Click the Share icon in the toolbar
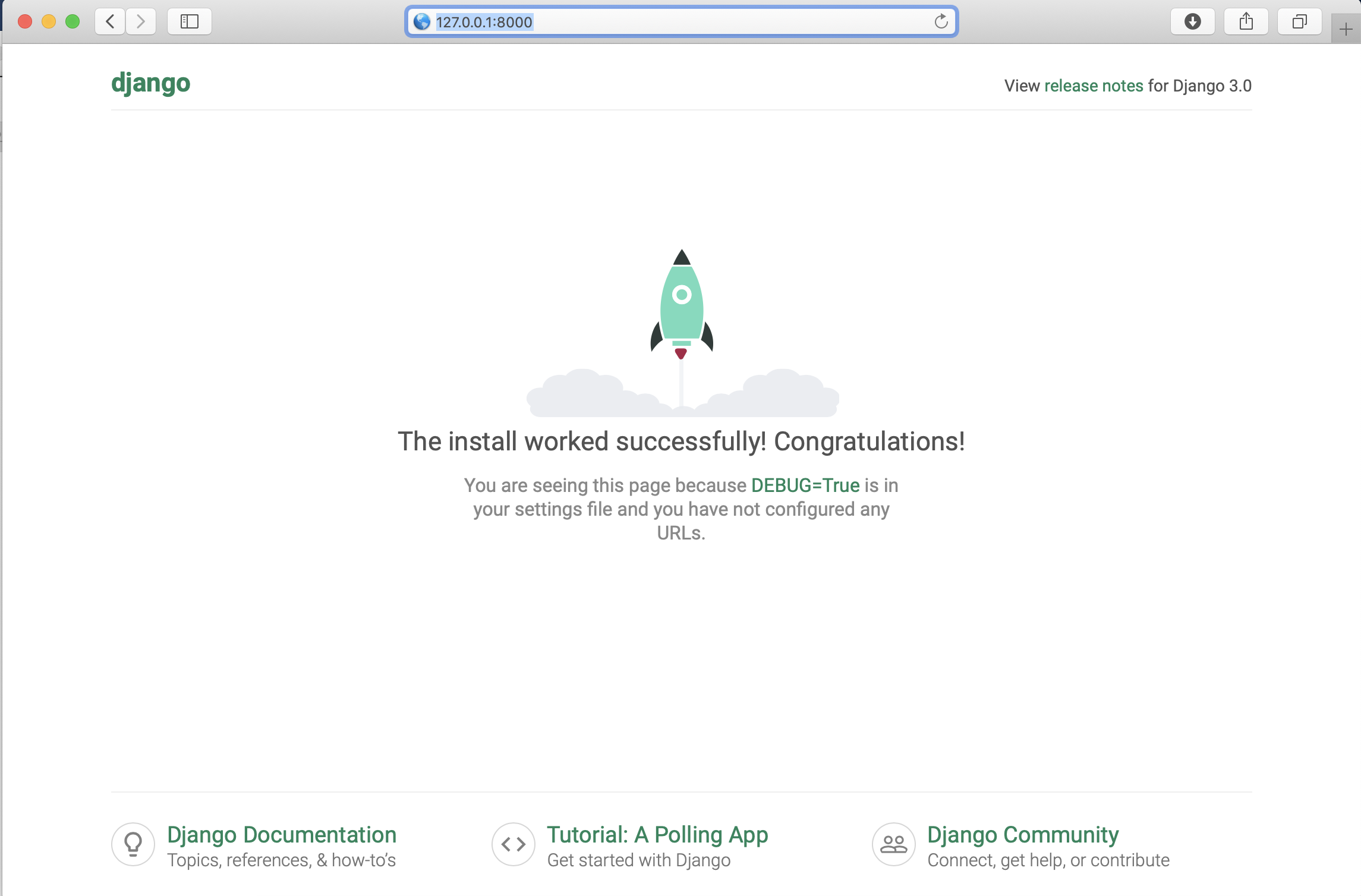Screen dimensions: 1361x896 point(1246,22)
